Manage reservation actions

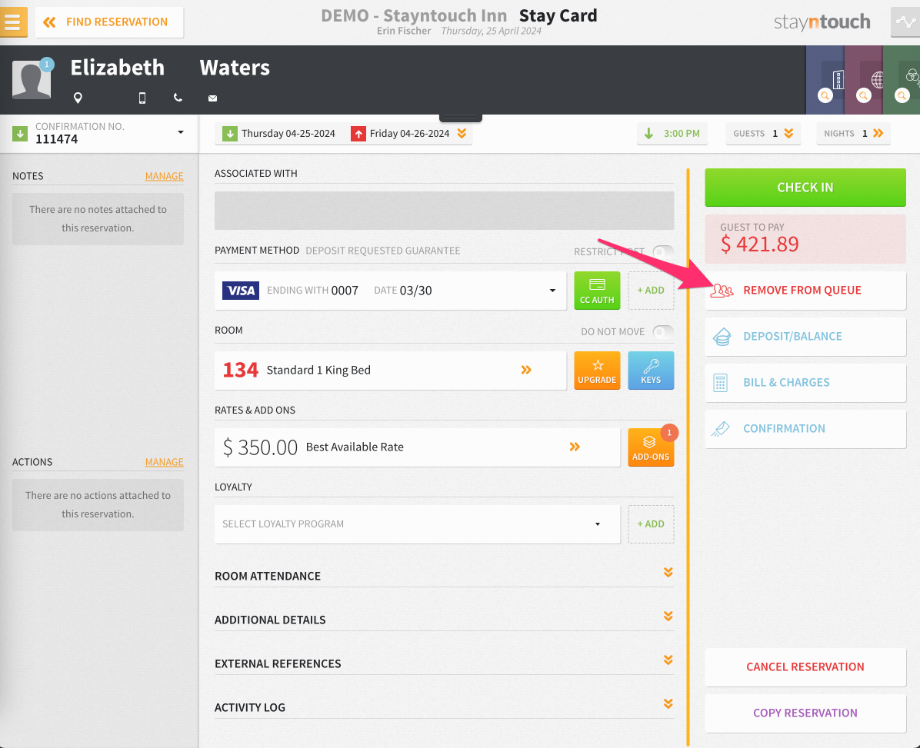pyautogui.click(x=164, y=462)
